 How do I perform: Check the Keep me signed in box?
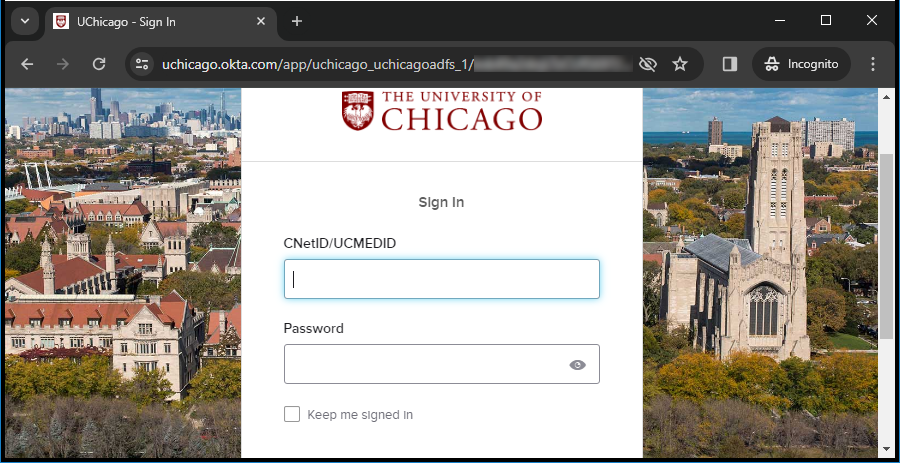pyautogui.click(x=292, y=414)
